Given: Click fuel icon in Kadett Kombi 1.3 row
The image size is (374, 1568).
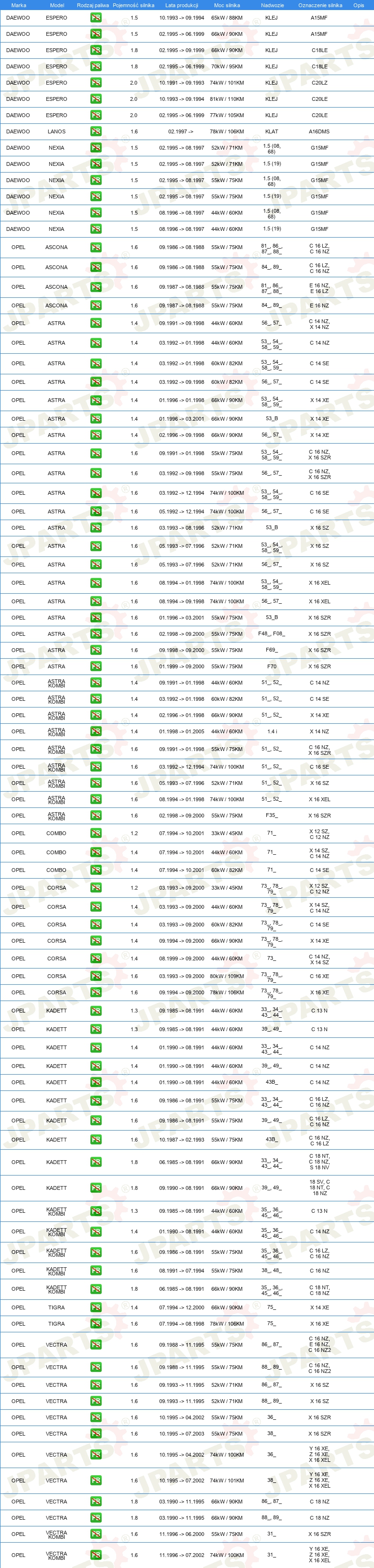Looking at the screenshot, I should (x=96, y=1211).
